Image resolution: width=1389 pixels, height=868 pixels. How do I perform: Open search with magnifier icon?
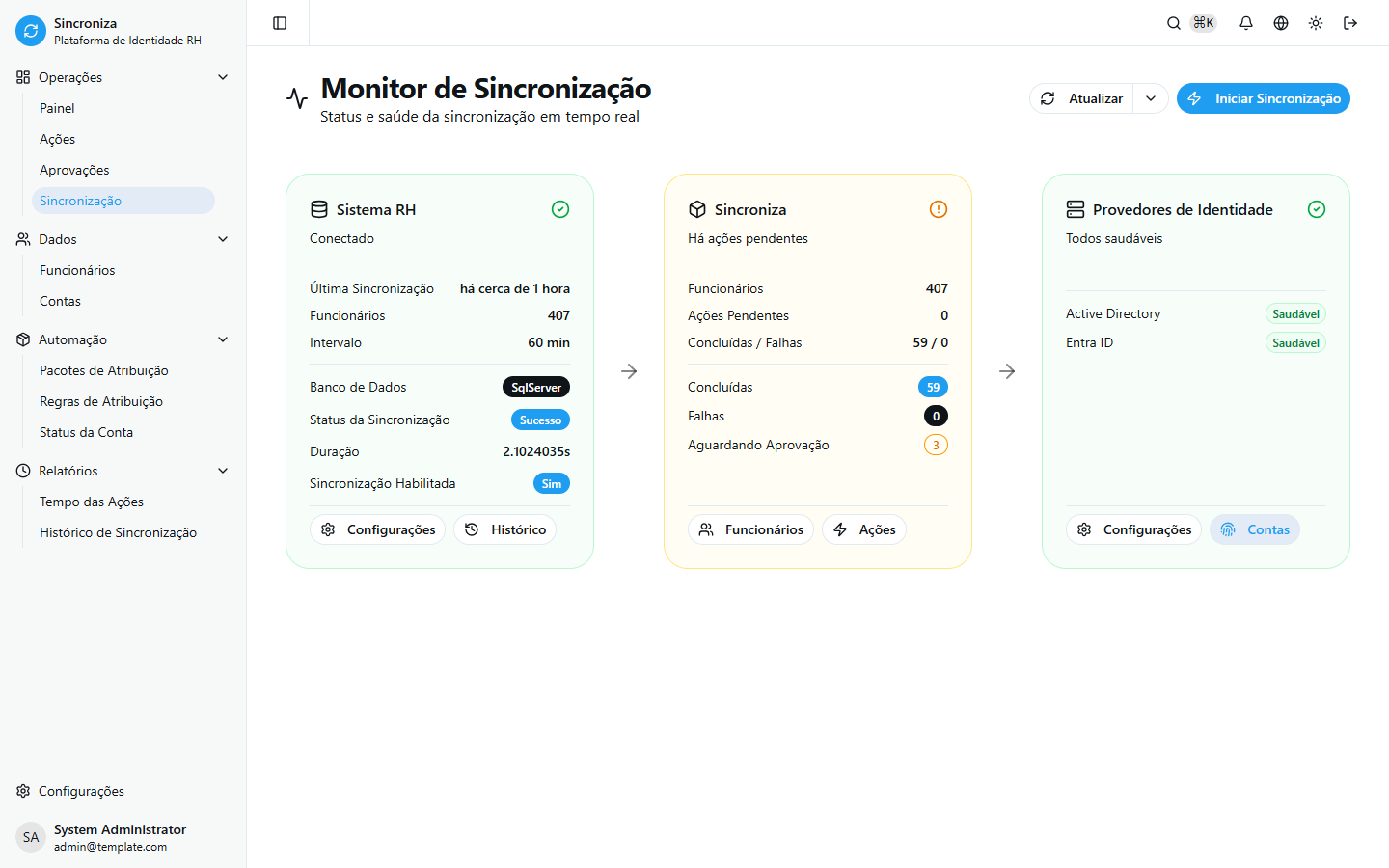(1173, 23)
